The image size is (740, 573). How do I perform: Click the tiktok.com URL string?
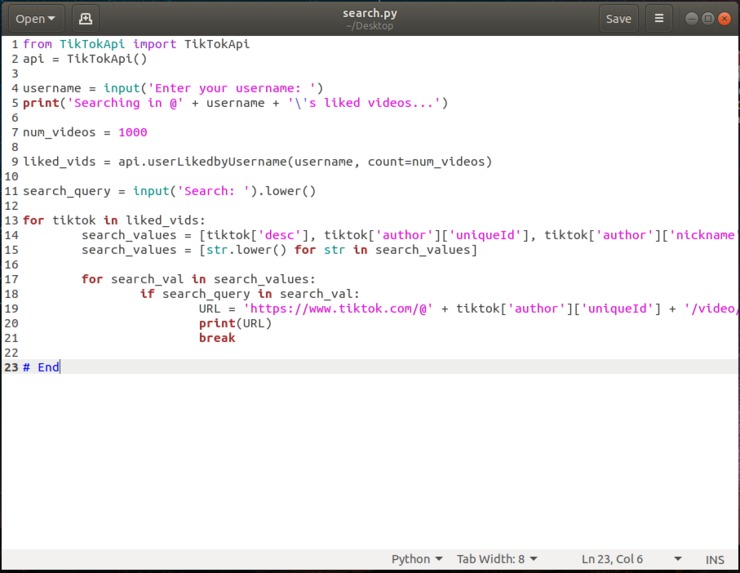pyautogui.click(x=338, y=309)
